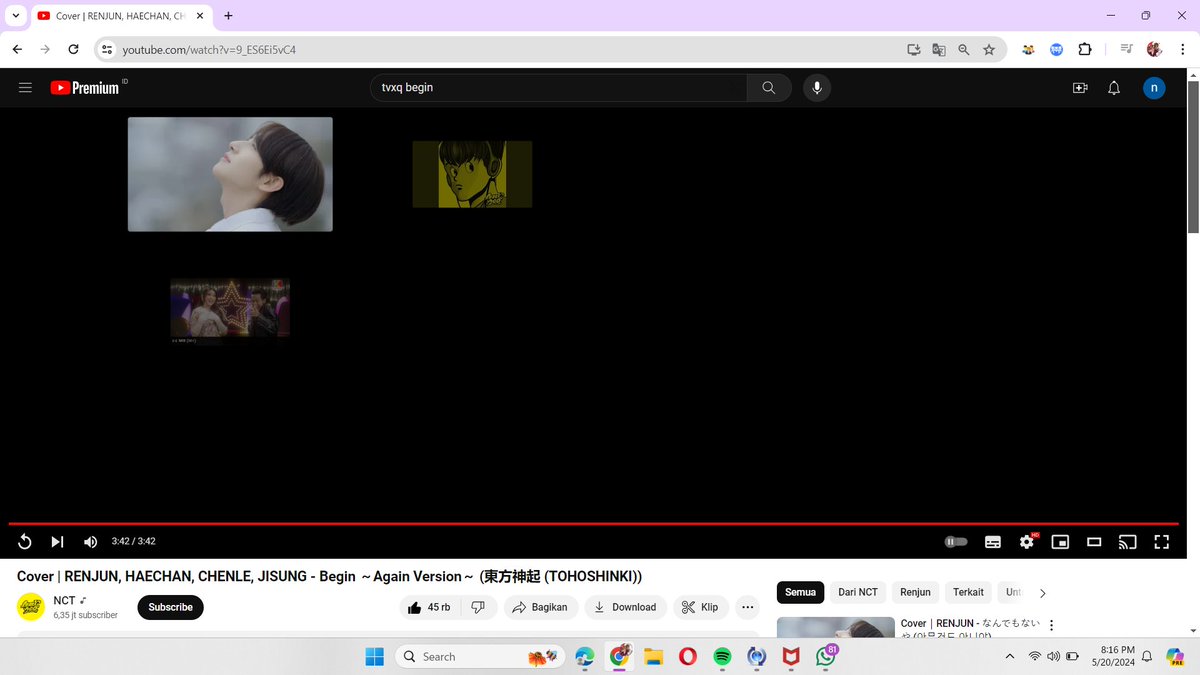Open Chrome three-dot menu
The height and width of the screenshot is (675, 1200).
[x=1181, y=49]
